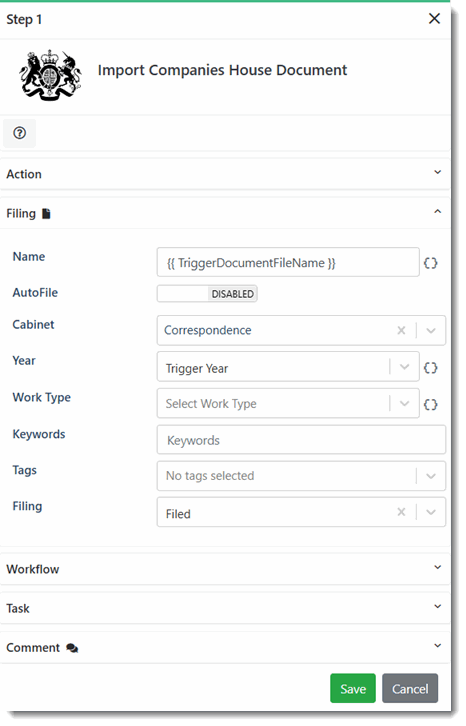466x726 pixels.
Task: Click into the Keywords input field
Action: (301, 440)
